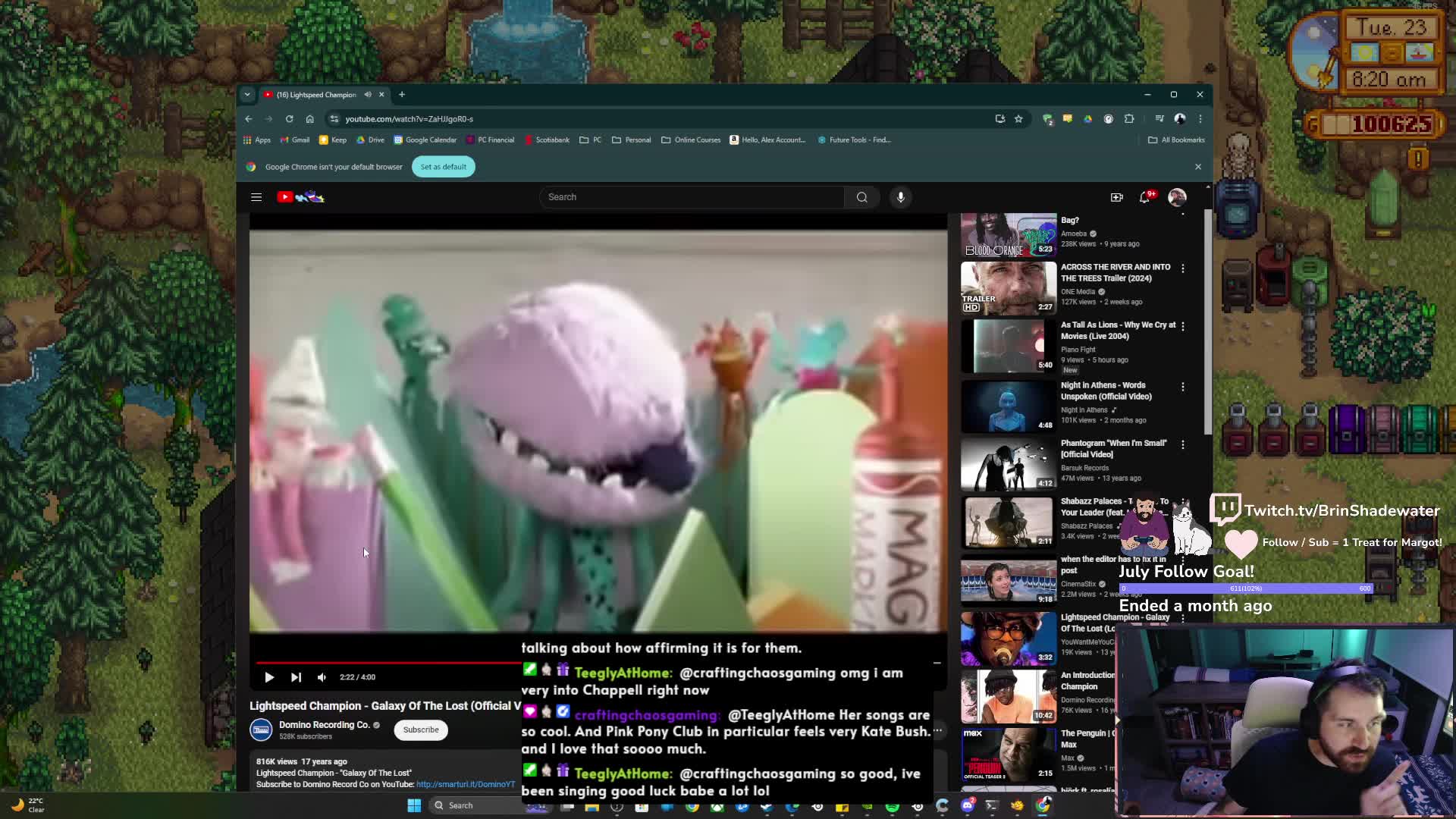Click taskbar Search box
This screenshot has height=819, width=1456.
(x=474, y=805)
